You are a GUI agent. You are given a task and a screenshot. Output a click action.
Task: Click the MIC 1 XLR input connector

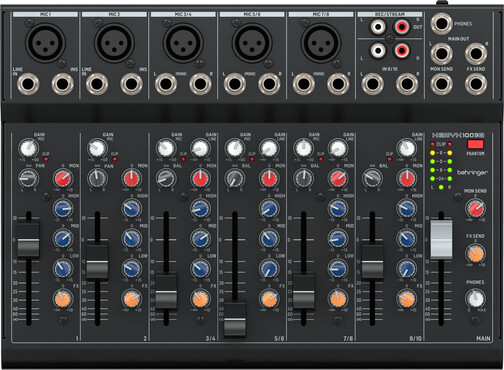click(x=45, y=43)
